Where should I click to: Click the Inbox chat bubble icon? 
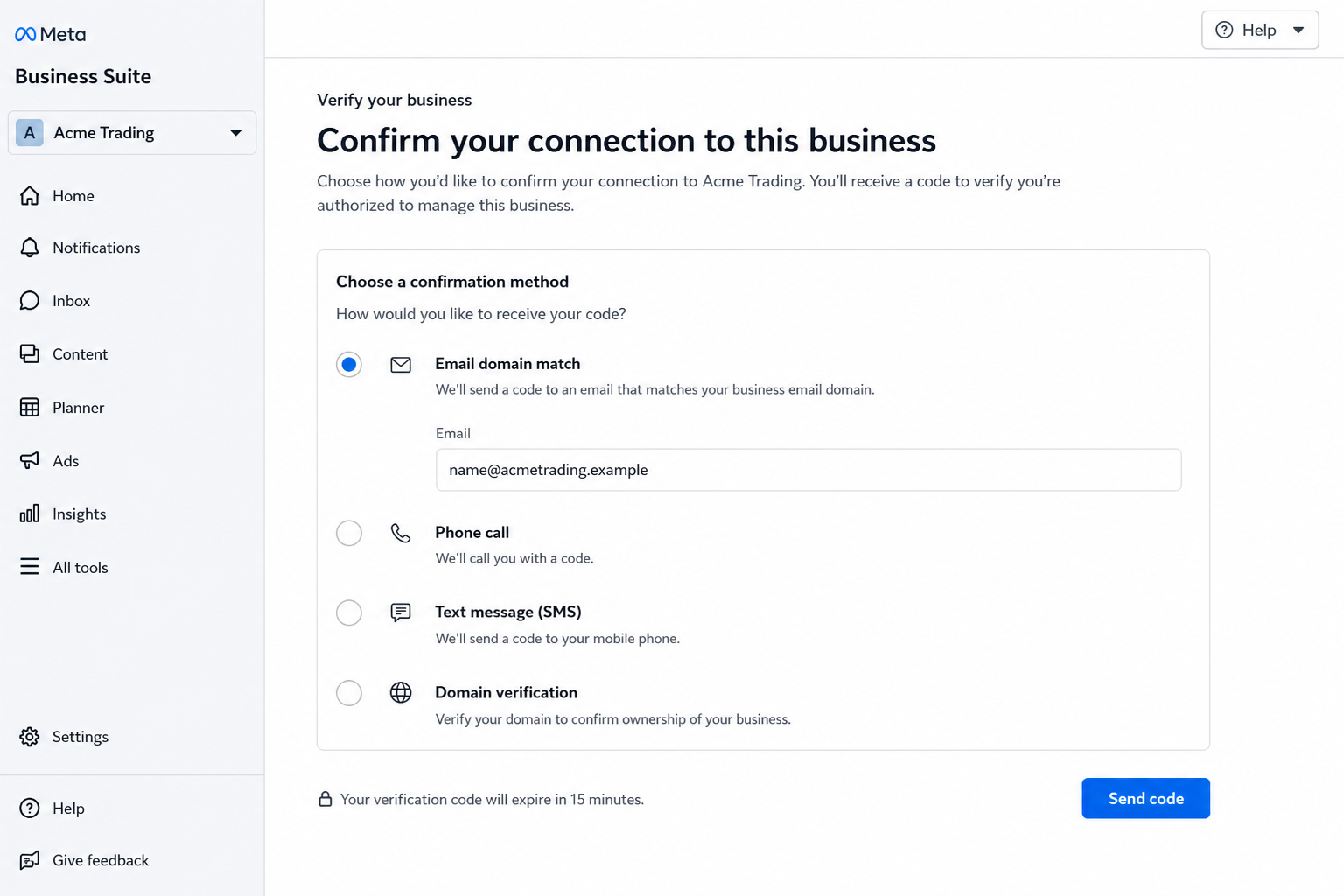pos(30,301)
